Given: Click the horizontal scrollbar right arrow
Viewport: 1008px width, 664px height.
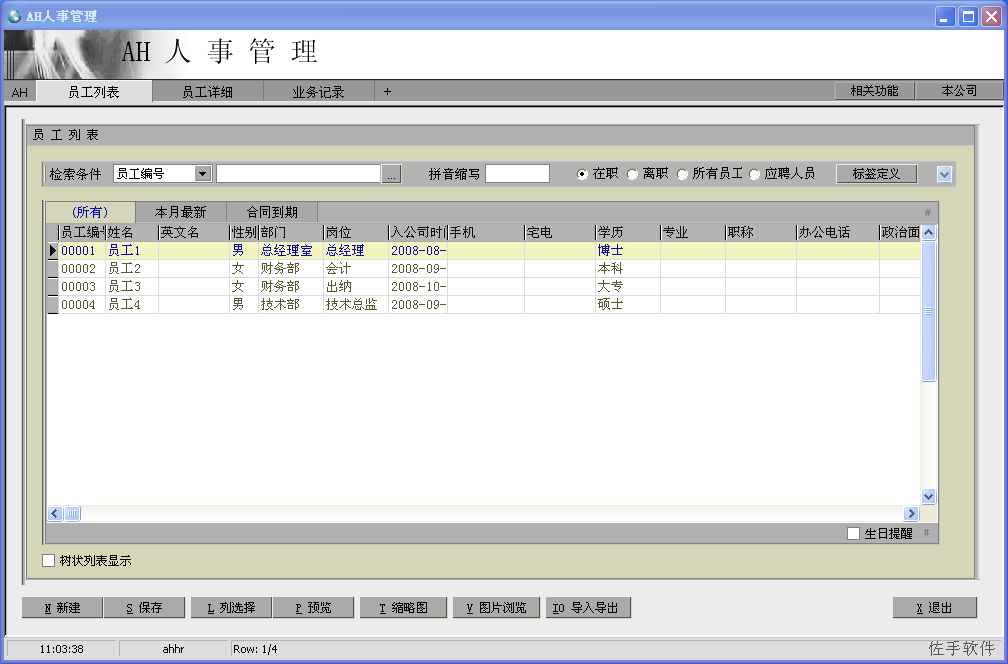Looking at the screenshot, I should tap(911, 513).
